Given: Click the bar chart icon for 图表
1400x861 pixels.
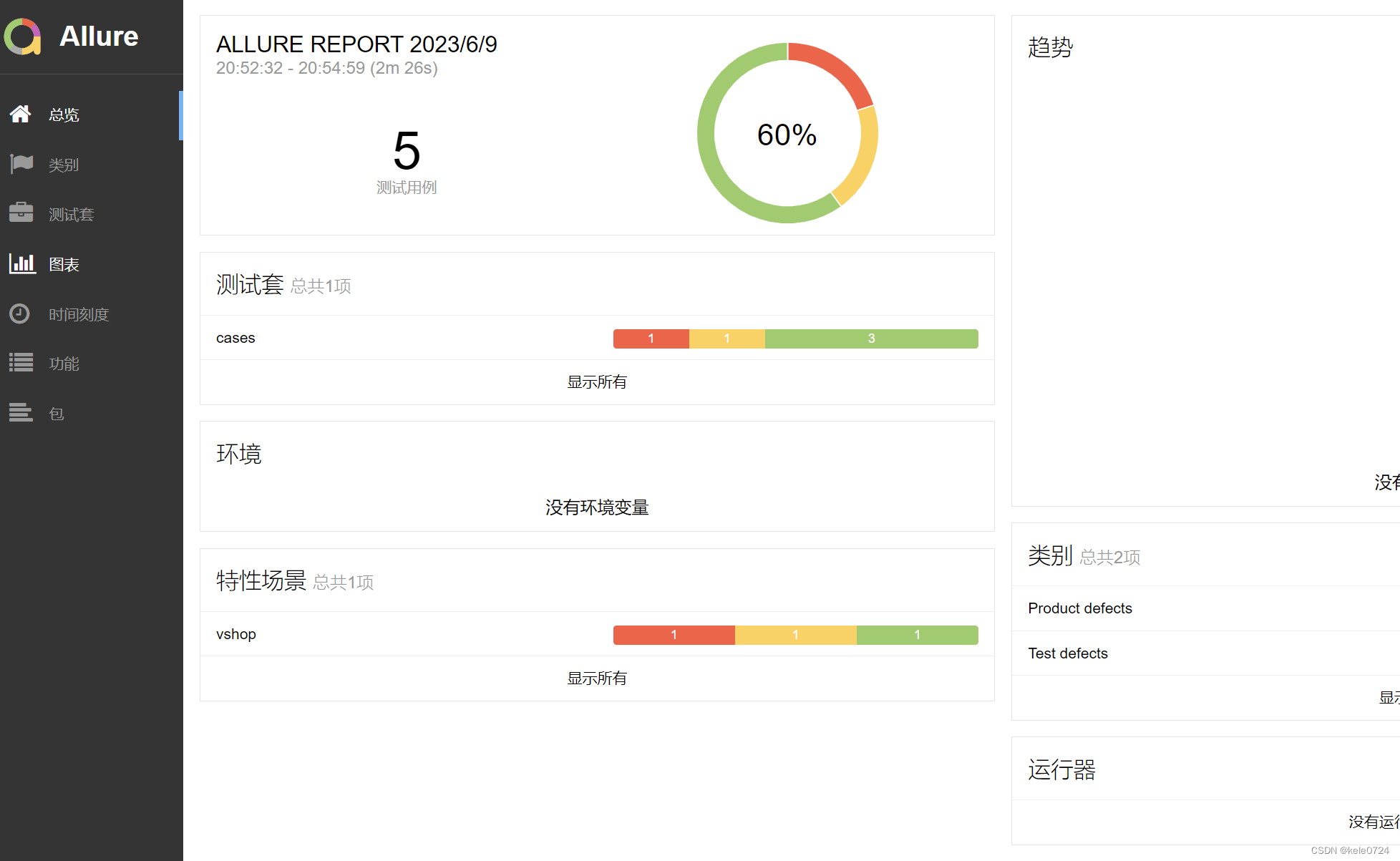Looking at the screenshot, I should 21,263.
